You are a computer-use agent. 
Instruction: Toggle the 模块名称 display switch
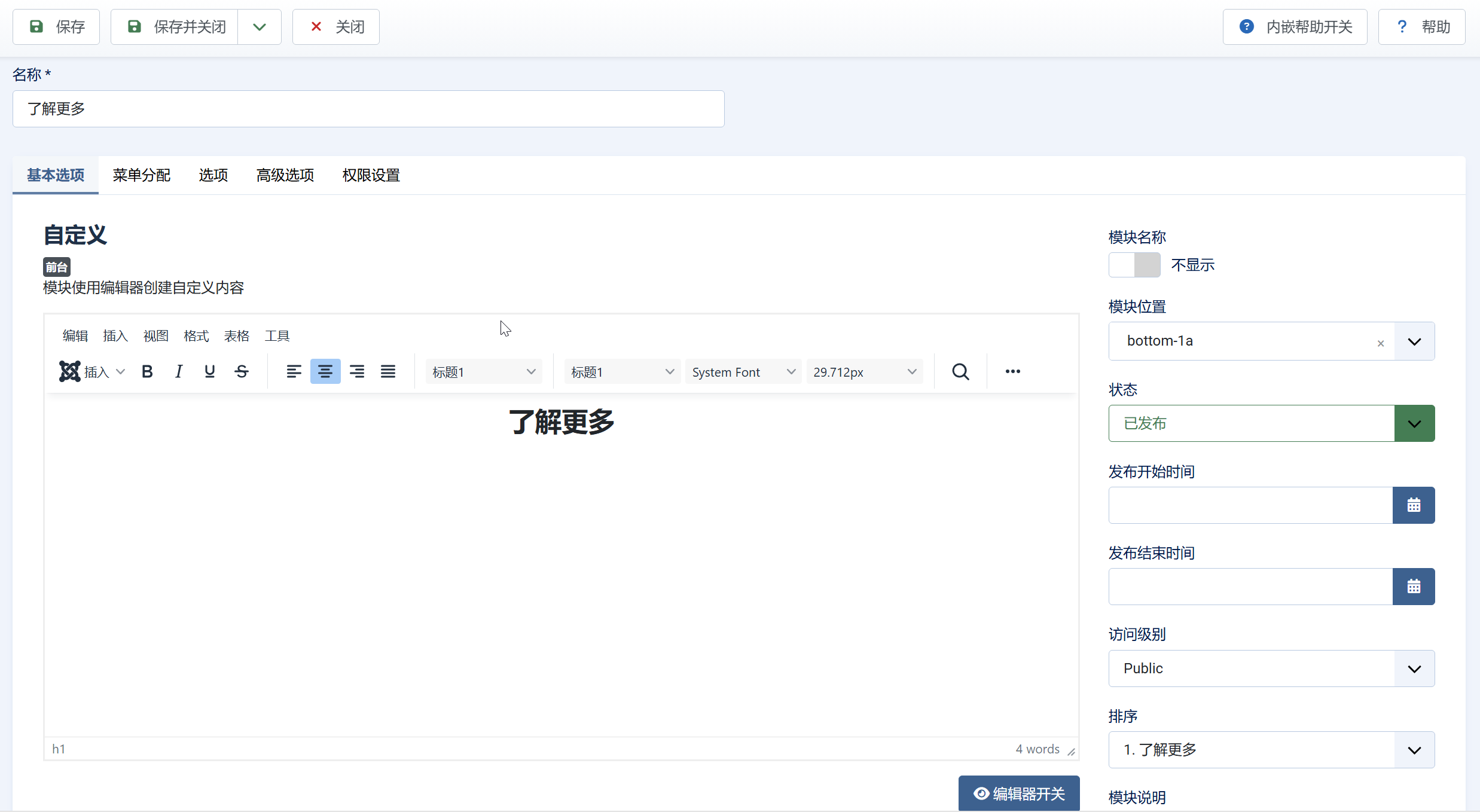click(1134, 265)
